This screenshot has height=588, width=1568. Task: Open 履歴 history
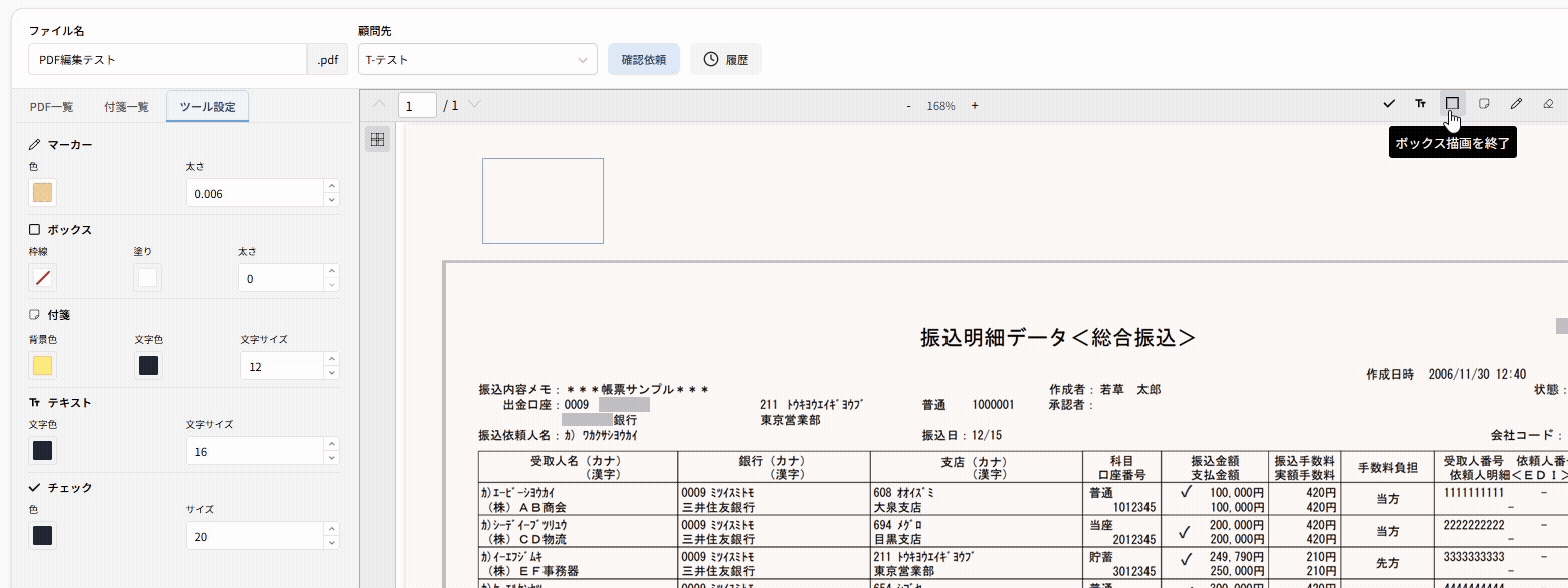pyautogui.click(x=726, y=59)
